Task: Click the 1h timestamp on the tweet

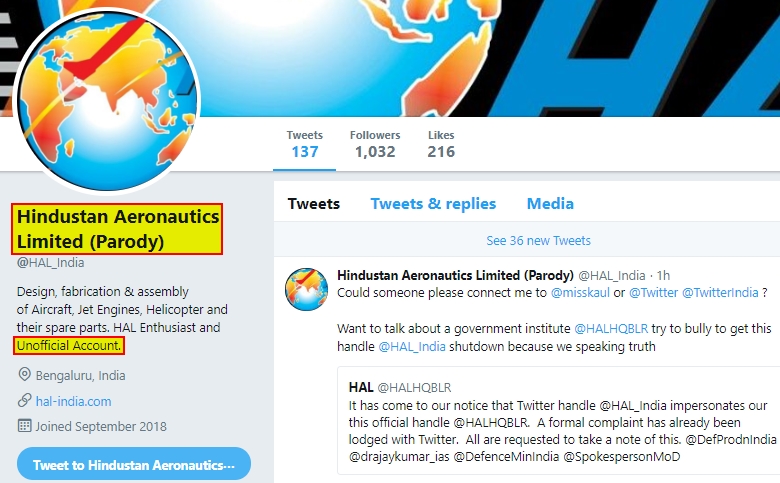Action: point(663,276)
